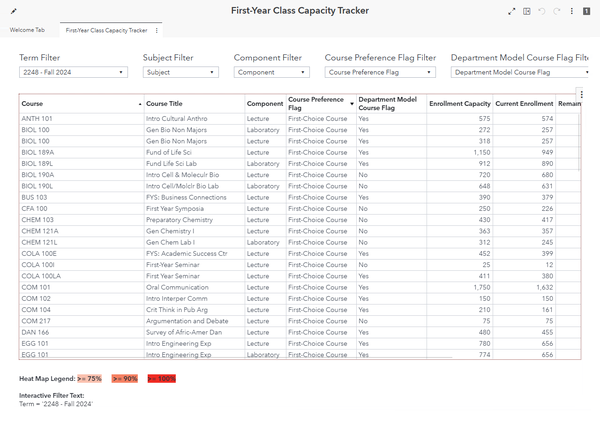Switch to the Welcome Tab
The height and width of the screenshot is (424, 600).
tap(27, 30)
